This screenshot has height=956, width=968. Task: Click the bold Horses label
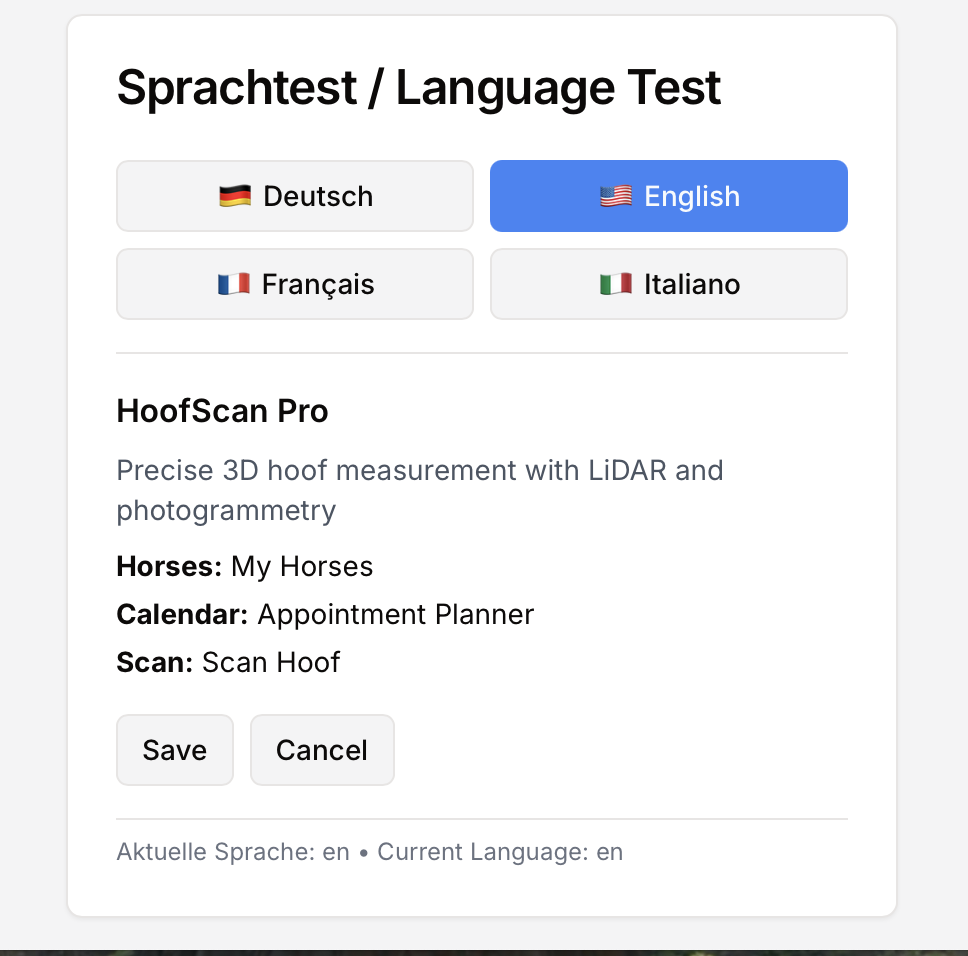169,567
